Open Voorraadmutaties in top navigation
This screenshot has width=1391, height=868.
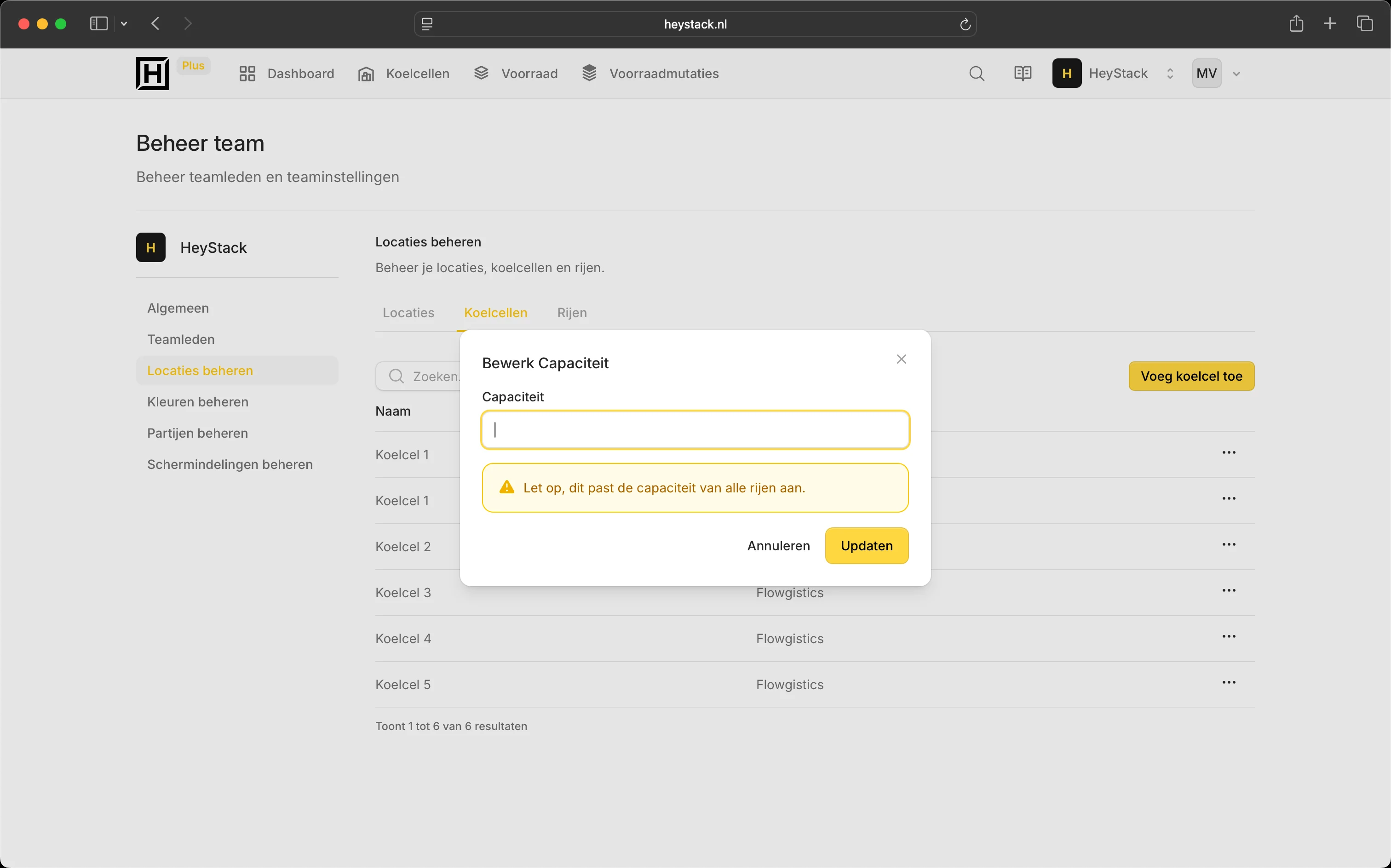point(650,74)
